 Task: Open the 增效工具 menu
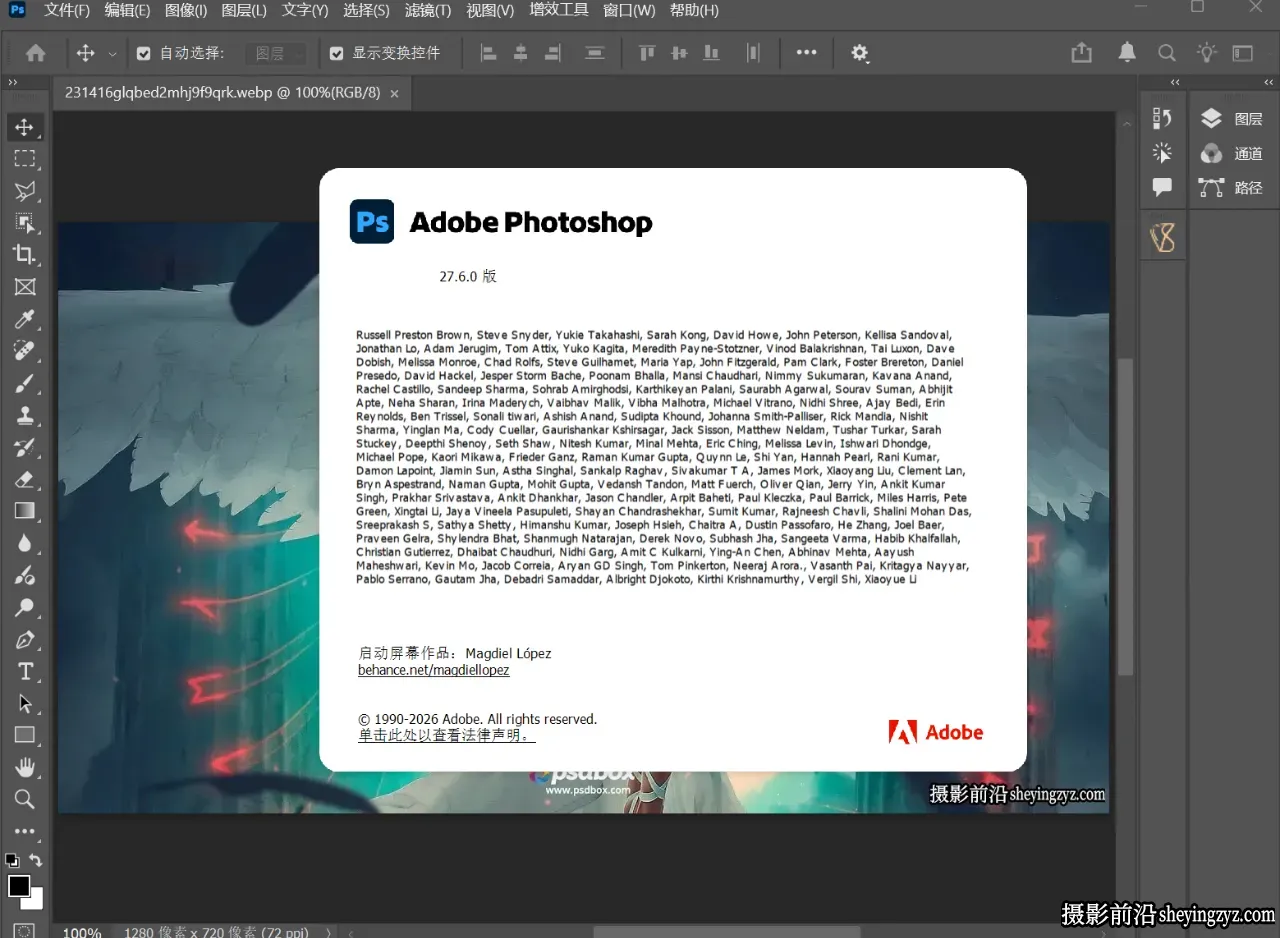[x=559, y=10]
